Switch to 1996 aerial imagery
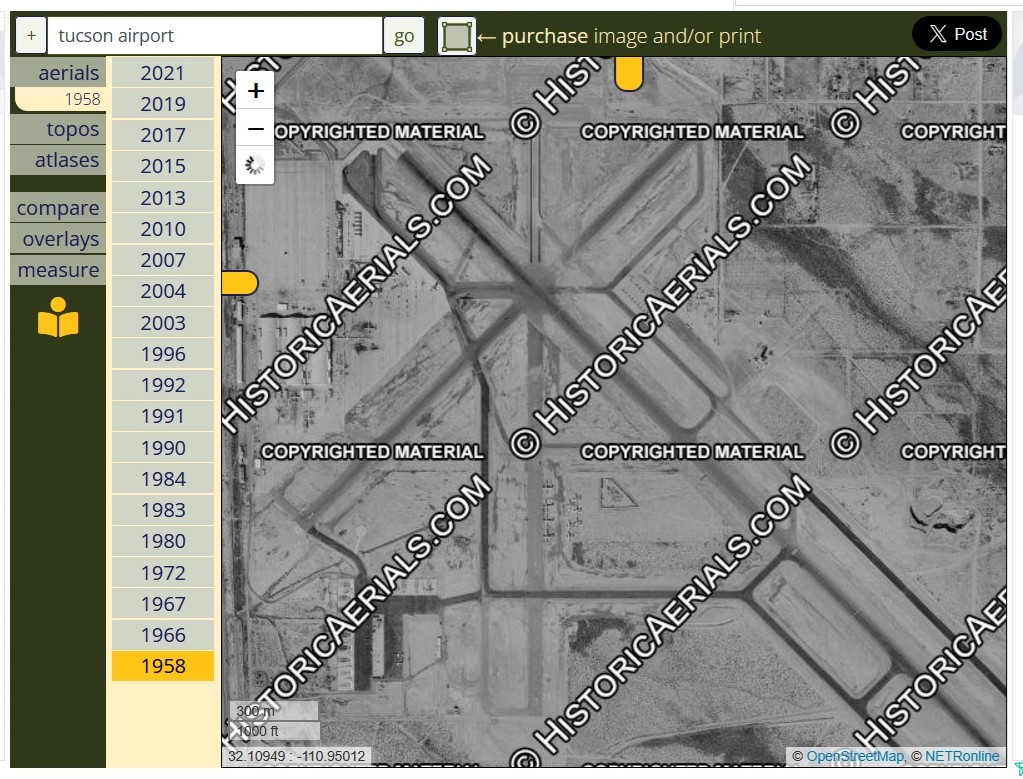The image size is (1023, 779). 162,353
